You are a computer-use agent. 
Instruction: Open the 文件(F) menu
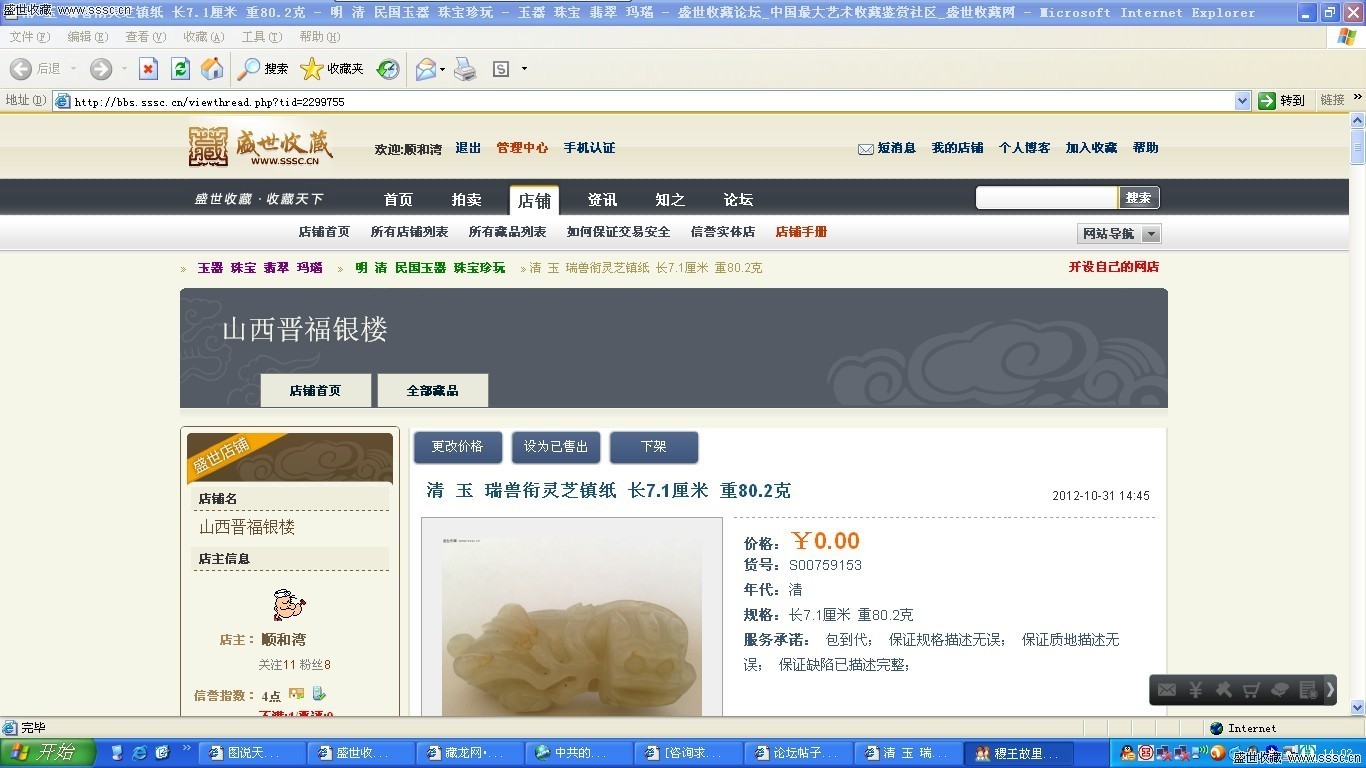point(30,37)
